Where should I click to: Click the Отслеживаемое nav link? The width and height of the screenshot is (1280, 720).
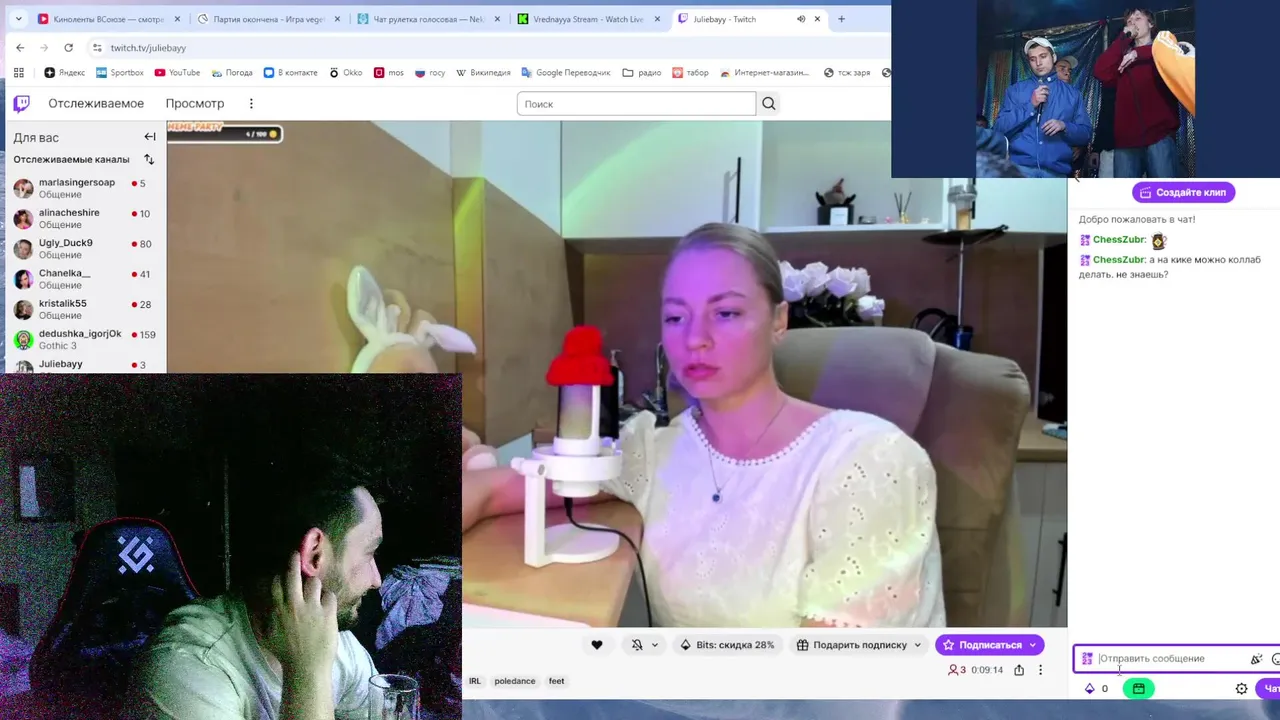point(96,103)
